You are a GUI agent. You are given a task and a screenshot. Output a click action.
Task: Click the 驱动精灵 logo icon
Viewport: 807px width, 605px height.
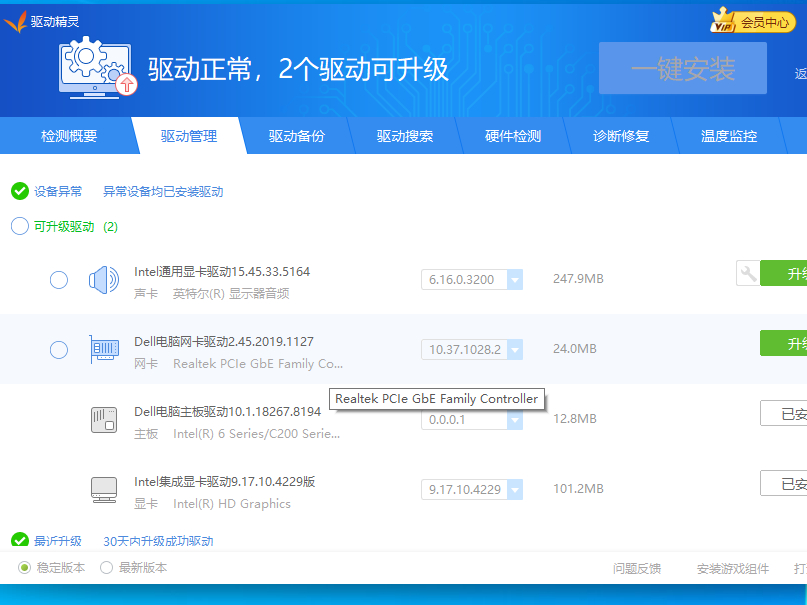click(15, 22)
